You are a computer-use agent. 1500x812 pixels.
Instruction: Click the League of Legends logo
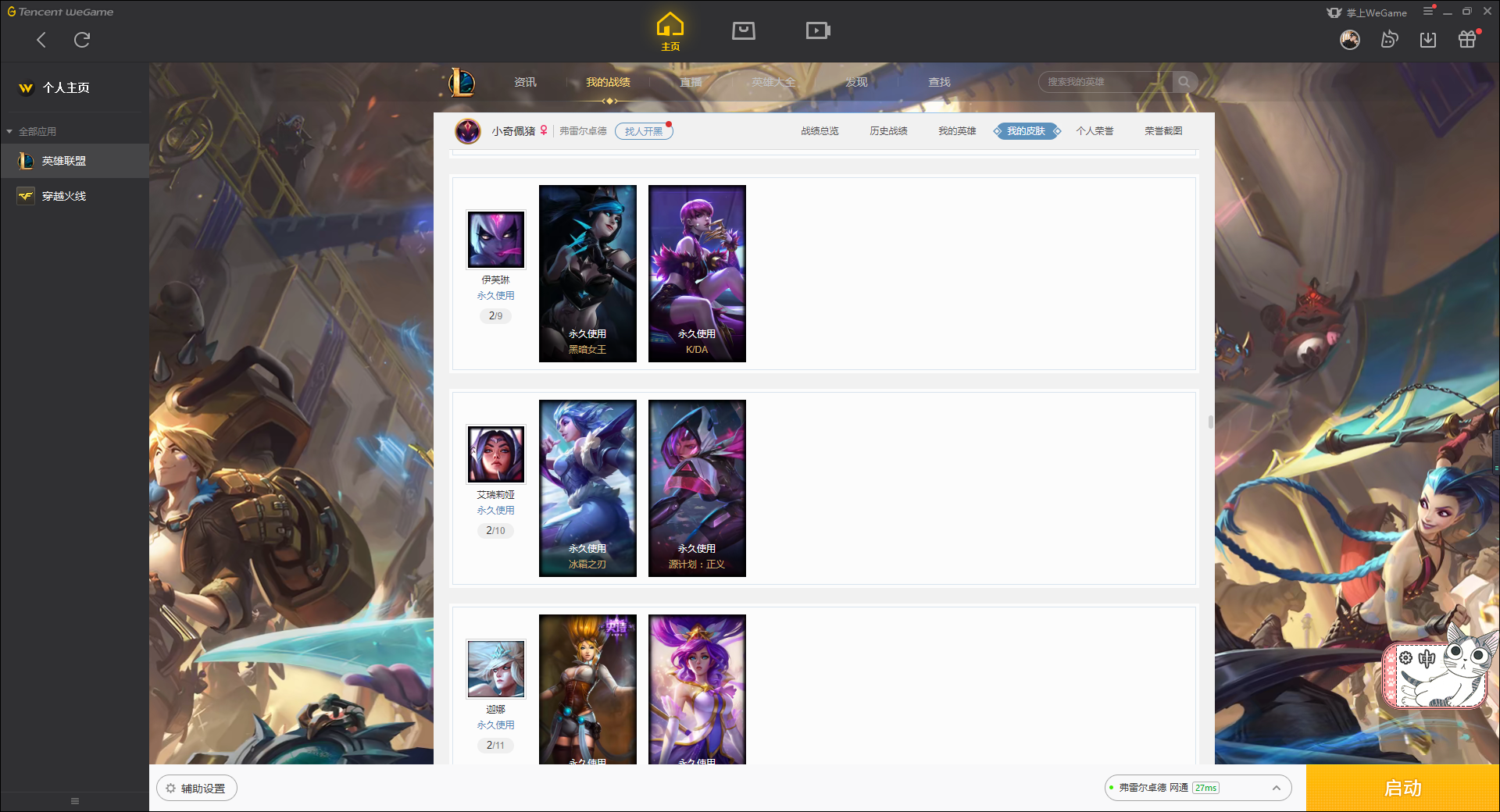[462, 82]
